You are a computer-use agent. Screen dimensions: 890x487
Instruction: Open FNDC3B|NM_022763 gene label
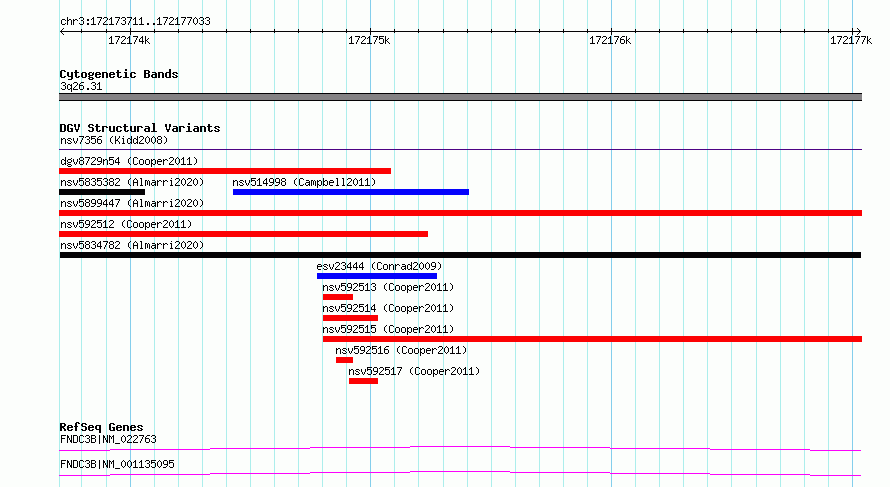click(x=108, y=439)
